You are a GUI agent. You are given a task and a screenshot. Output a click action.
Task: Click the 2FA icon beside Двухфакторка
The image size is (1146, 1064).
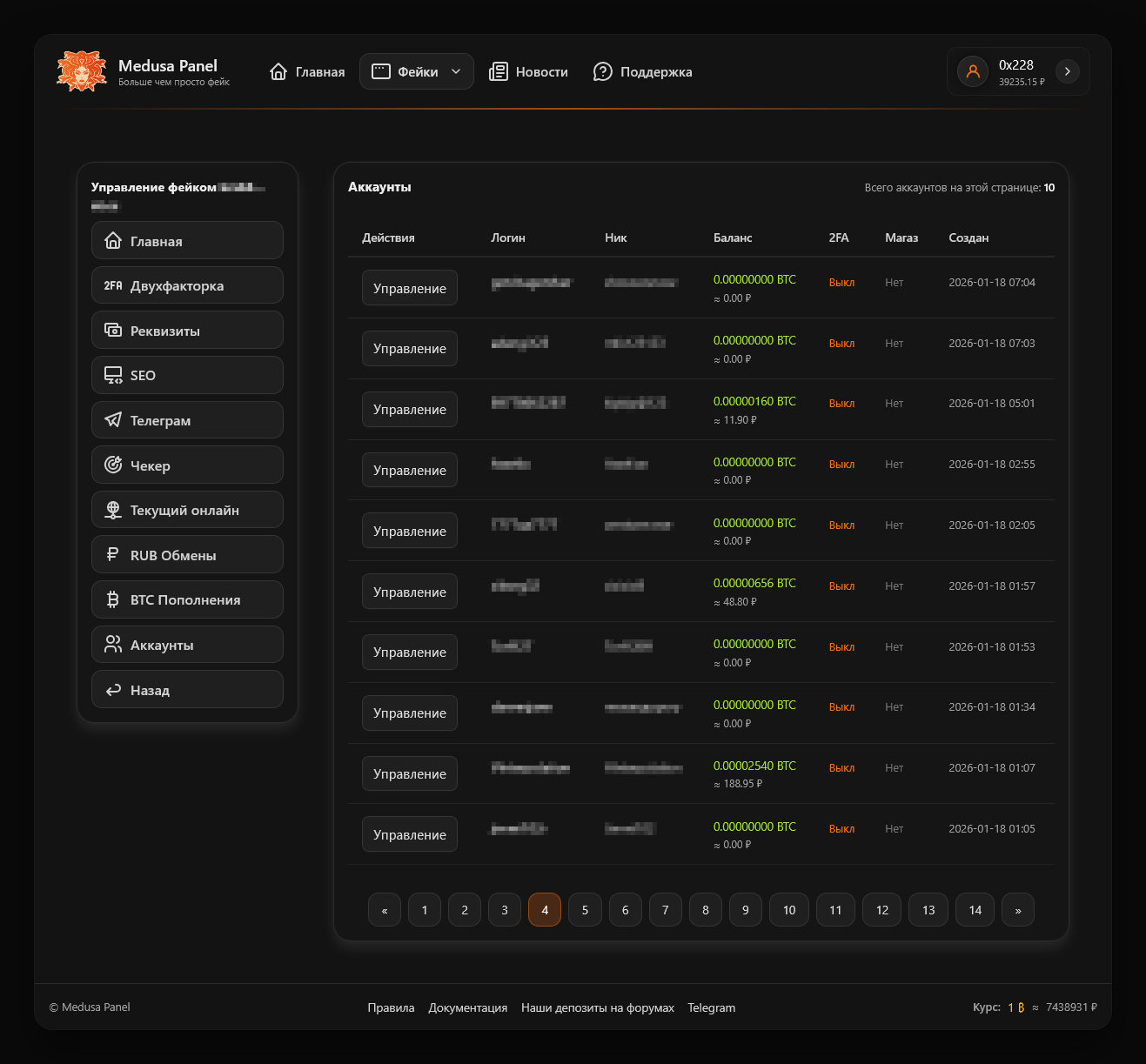113,285
